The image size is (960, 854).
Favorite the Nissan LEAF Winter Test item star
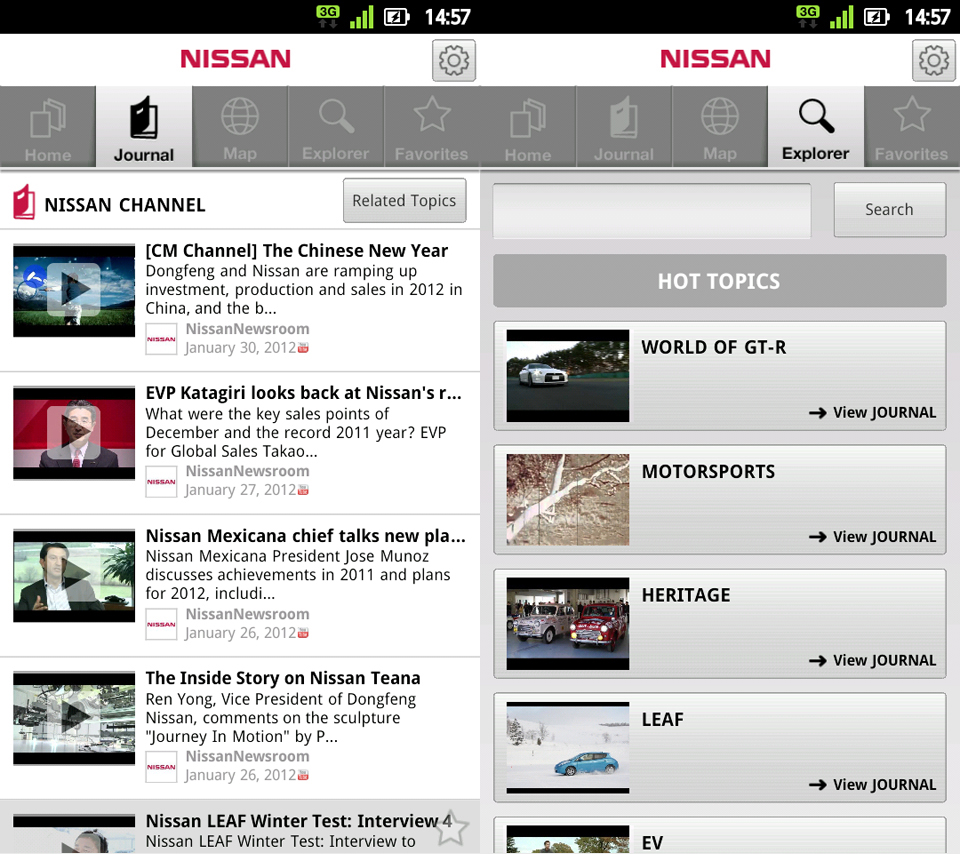451,828
